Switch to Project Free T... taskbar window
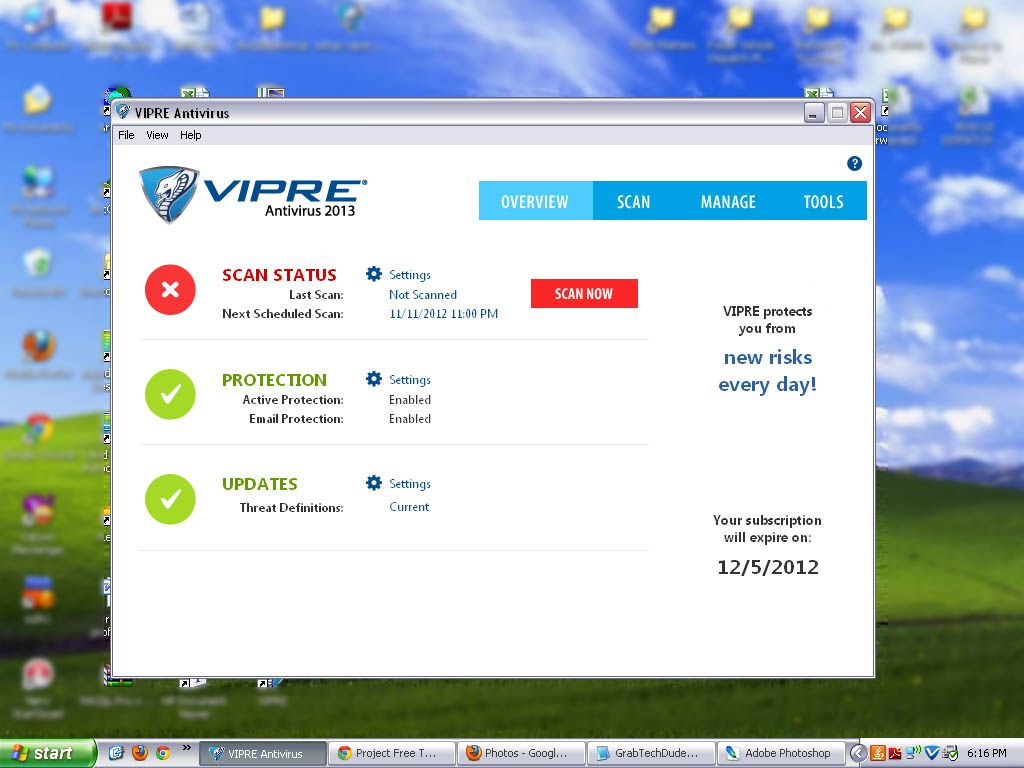The image size is (1024, 768). (x=391, y=754)
